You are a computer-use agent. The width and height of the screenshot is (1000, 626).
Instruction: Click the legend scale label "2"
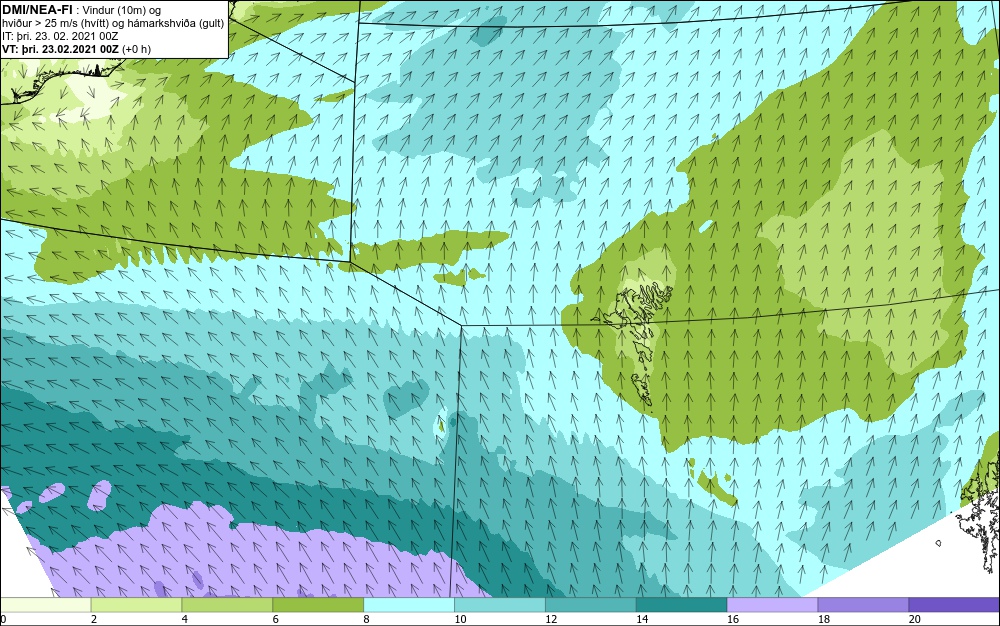point(94,619)
